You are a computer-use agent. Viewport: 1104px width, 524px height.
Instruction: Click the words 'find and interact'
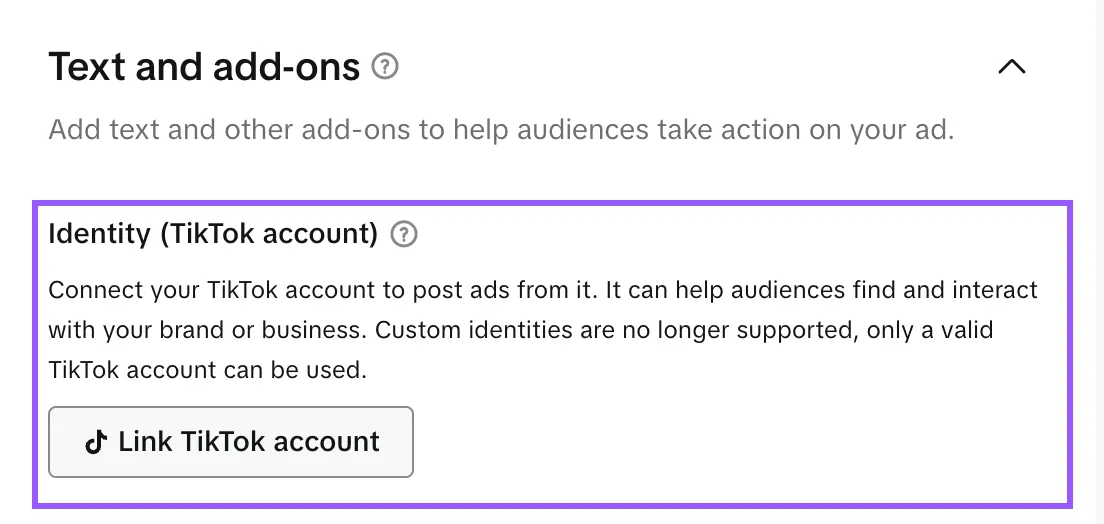(936, 290)
